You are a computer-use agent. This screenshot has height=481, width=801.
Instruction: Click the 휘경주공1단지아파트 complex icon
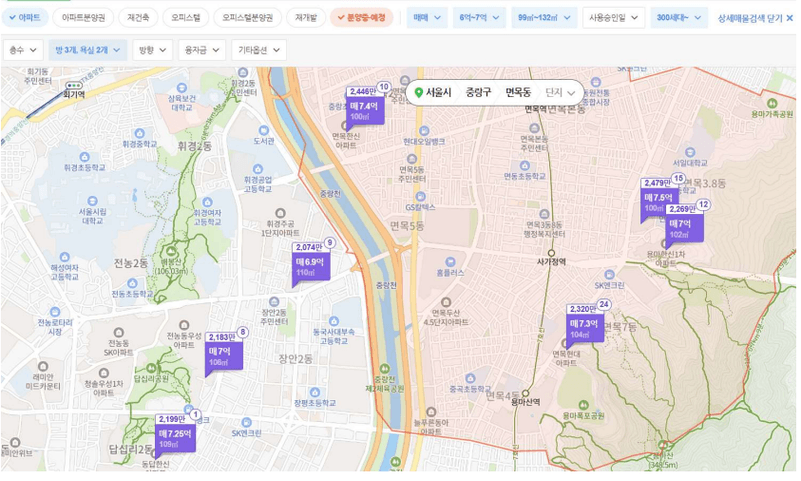(280, 213)
